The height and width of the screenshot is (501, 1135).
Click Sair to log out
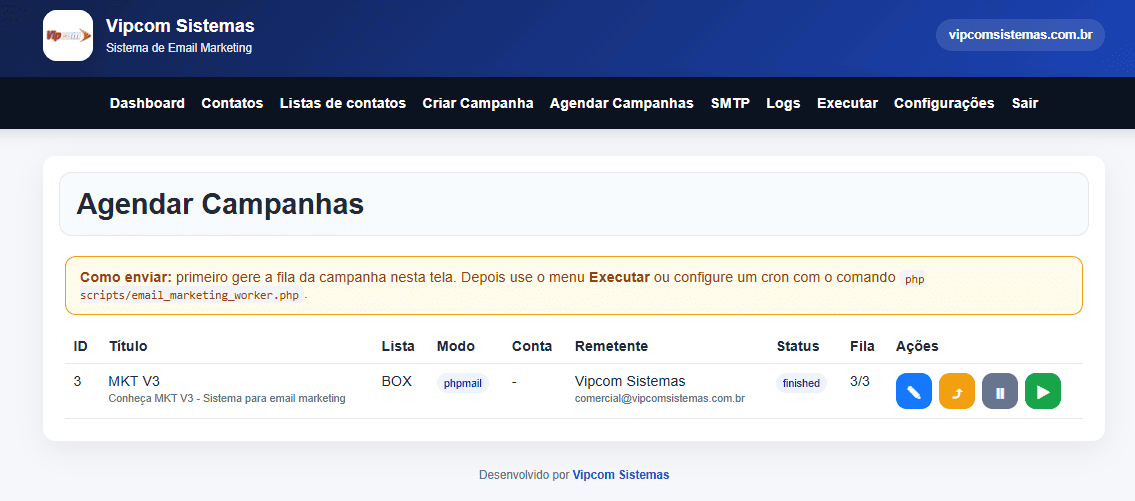coord(1025,103)
